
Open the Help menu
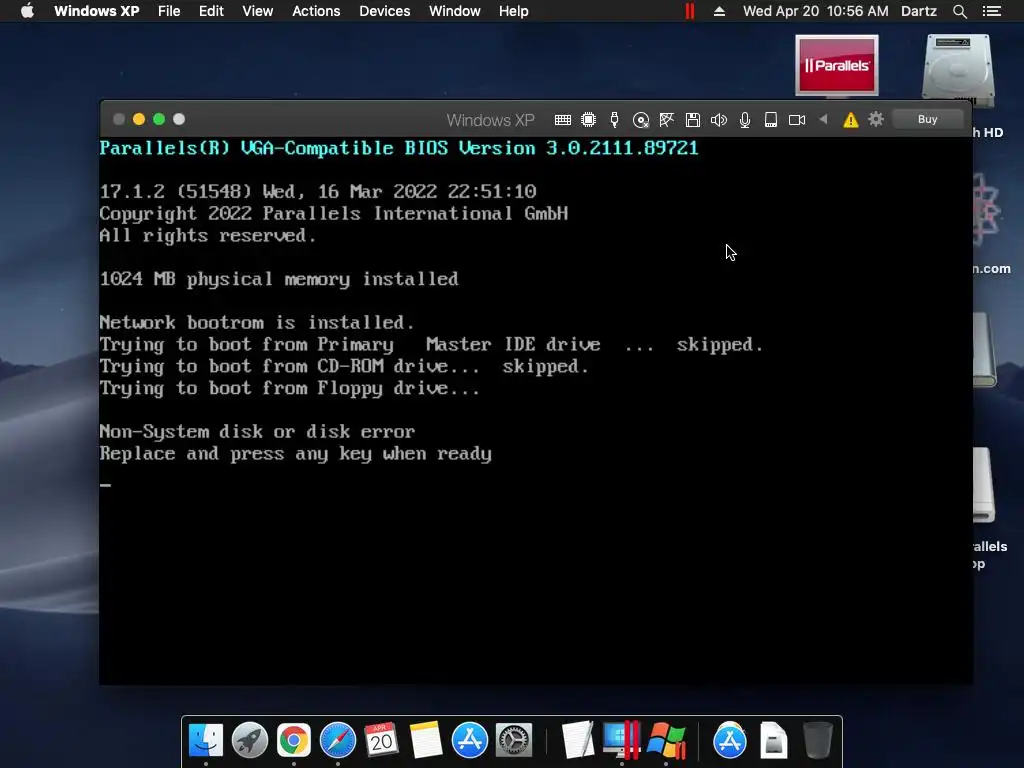[x=513, y=11]
